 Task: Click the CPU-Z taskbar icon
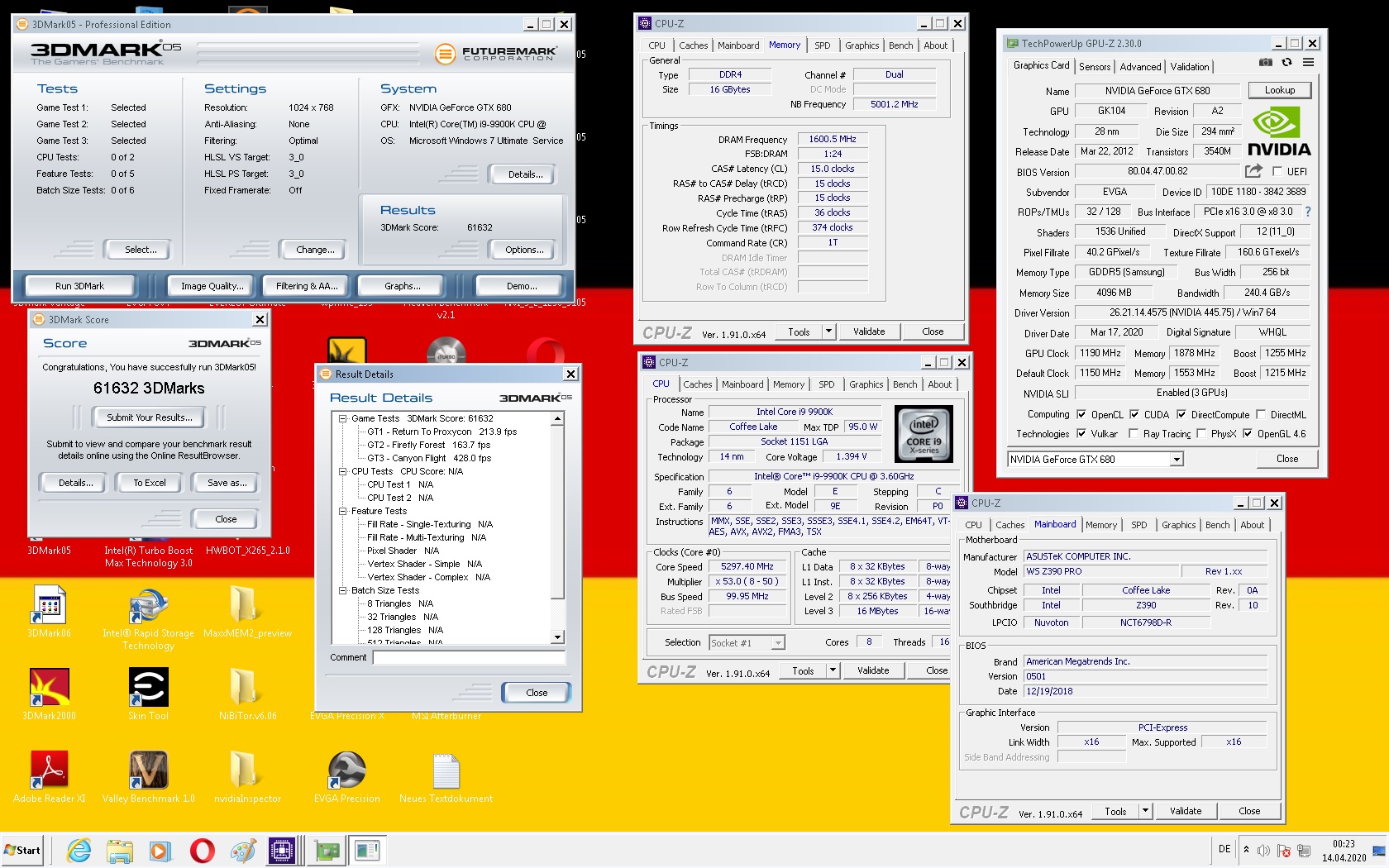281,850
